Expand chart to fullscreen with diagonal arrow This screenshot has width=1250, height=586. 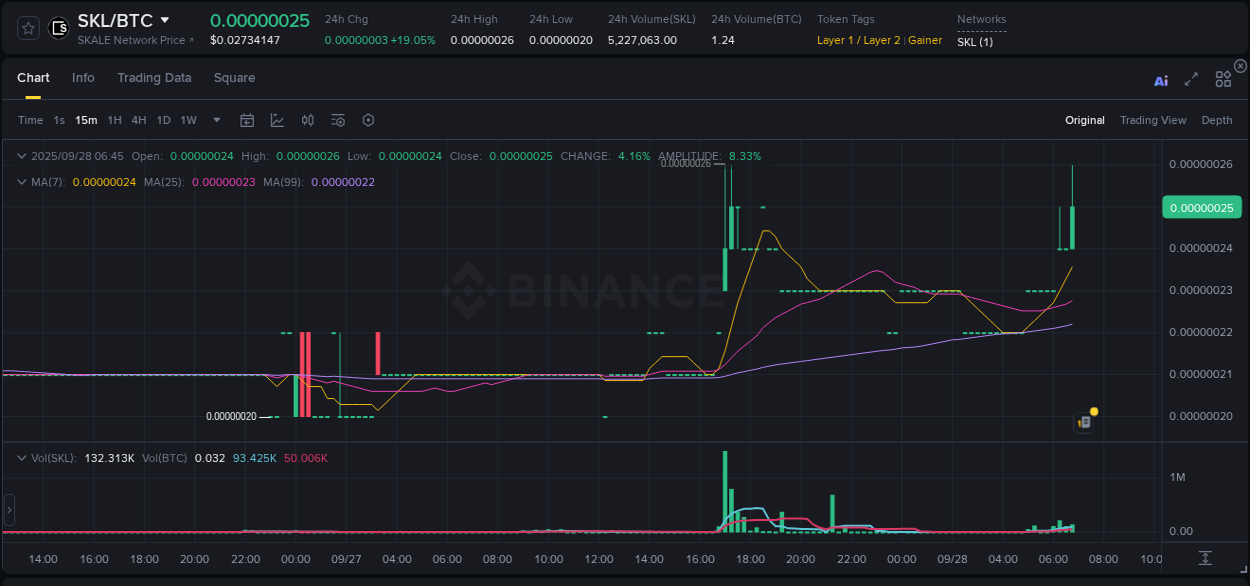tap(1190, 79)
